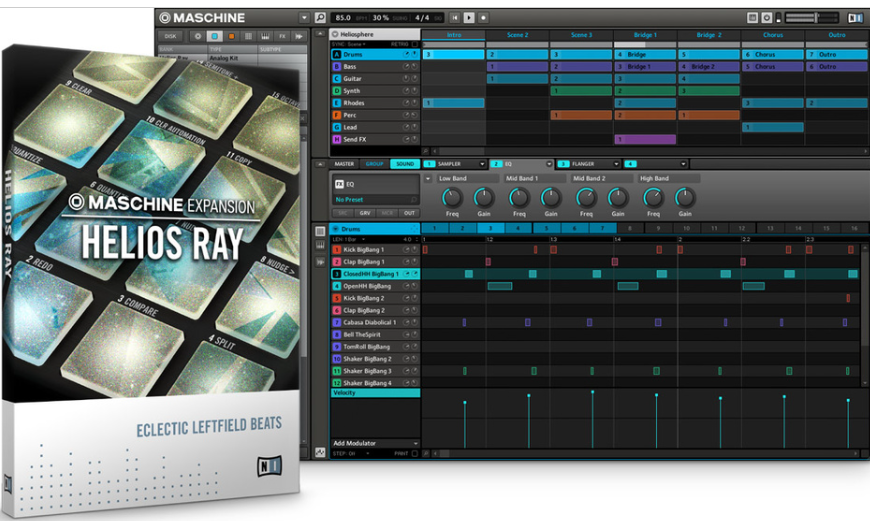Select the Kick BigBang 1 sound

pos(375,250)
